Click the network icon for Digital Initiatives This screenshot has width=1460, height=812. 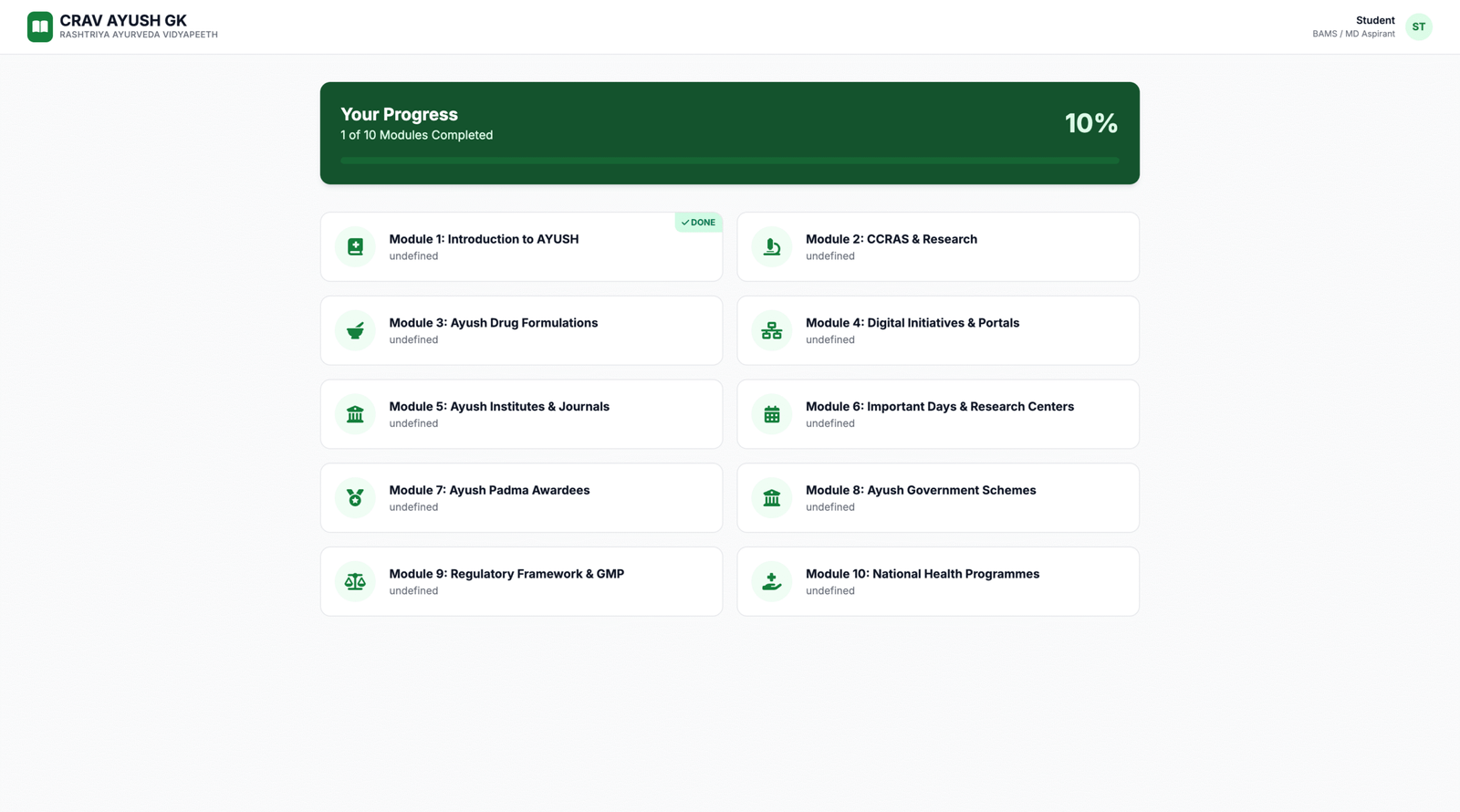coord(771,330)
